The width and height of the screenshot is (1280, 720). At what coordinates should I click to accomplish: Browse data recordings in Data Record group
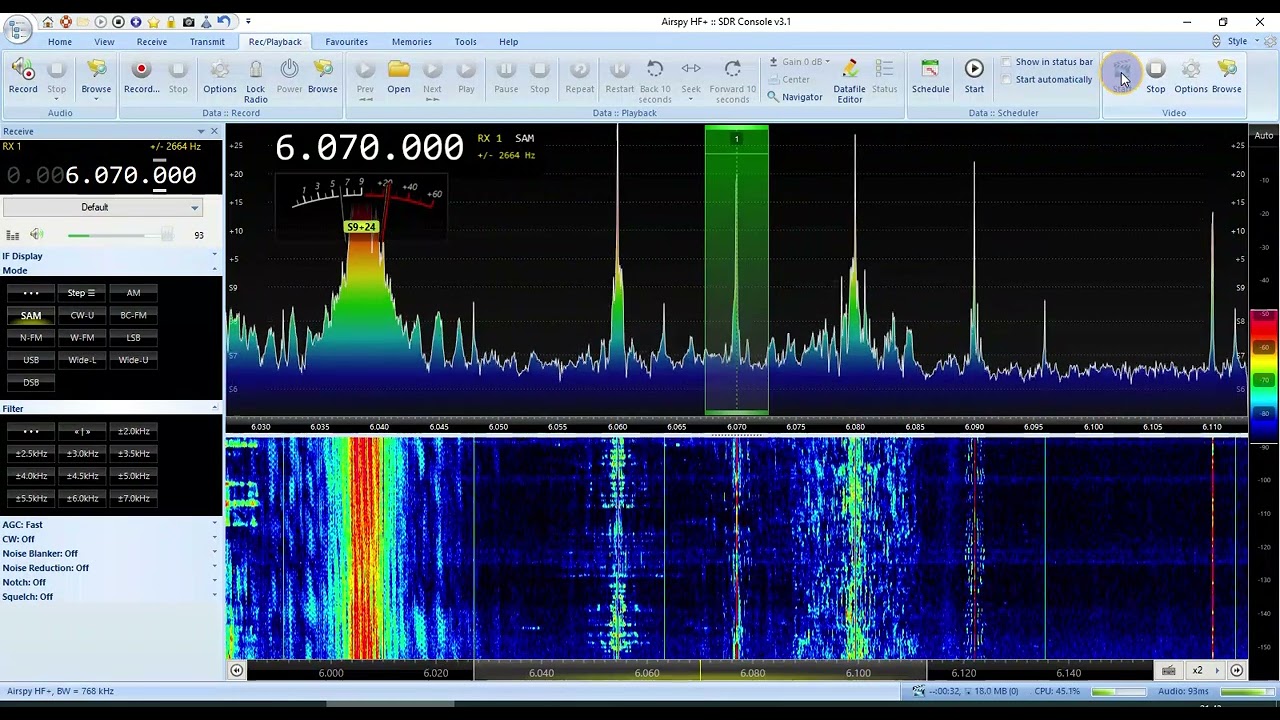pyautogui.click(x=322, y=76)
